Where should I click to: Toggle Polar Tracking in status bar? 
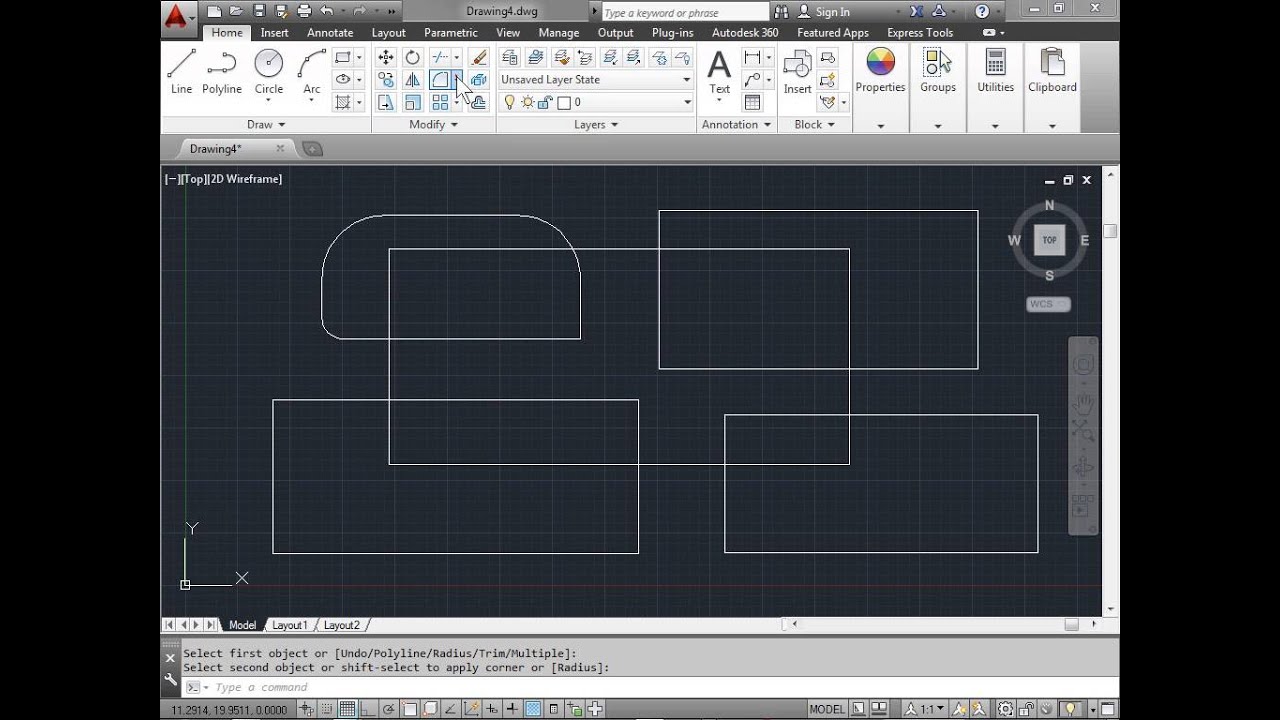click(388, 709)
